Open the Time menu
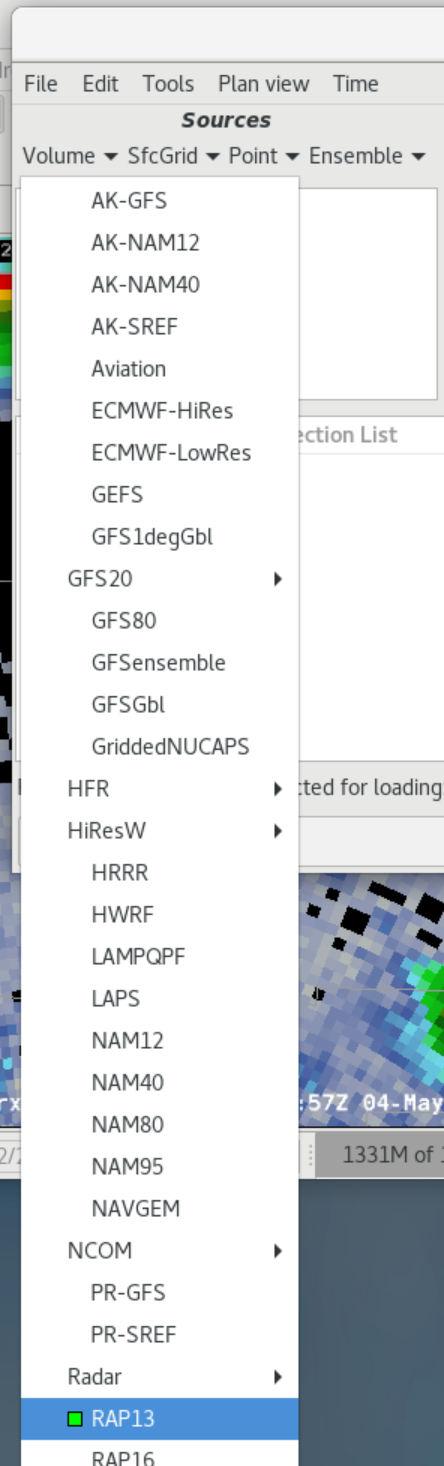The image size is (444, 1466). 356,84
